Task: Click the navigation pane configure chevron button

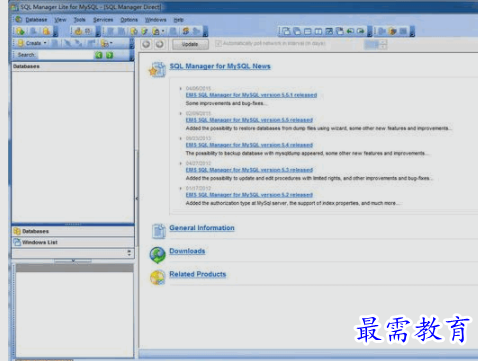Action: pos(129,253)
